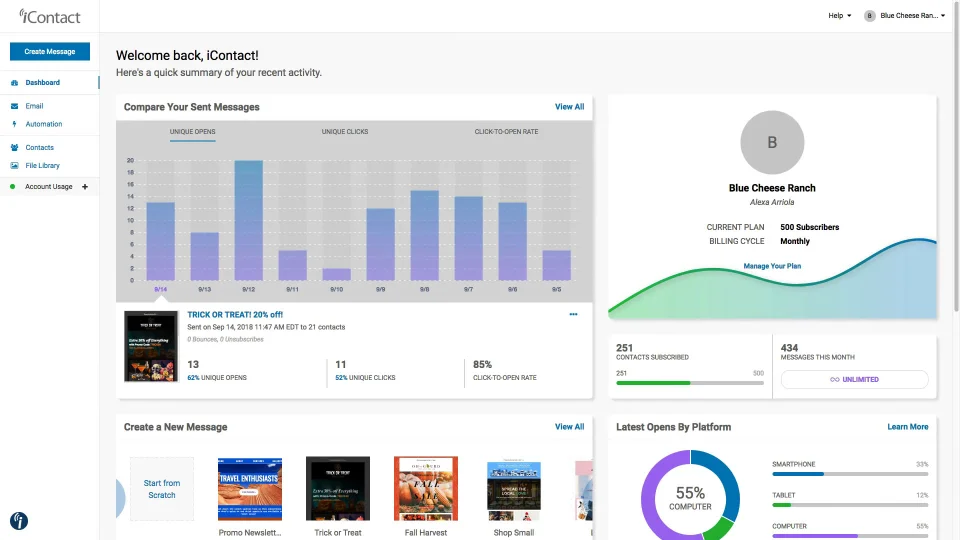The width and height of the screenshot is (960, 540).
Task: Open the Blue Cheese Ranch account dropdown
Action: (912, 16)
